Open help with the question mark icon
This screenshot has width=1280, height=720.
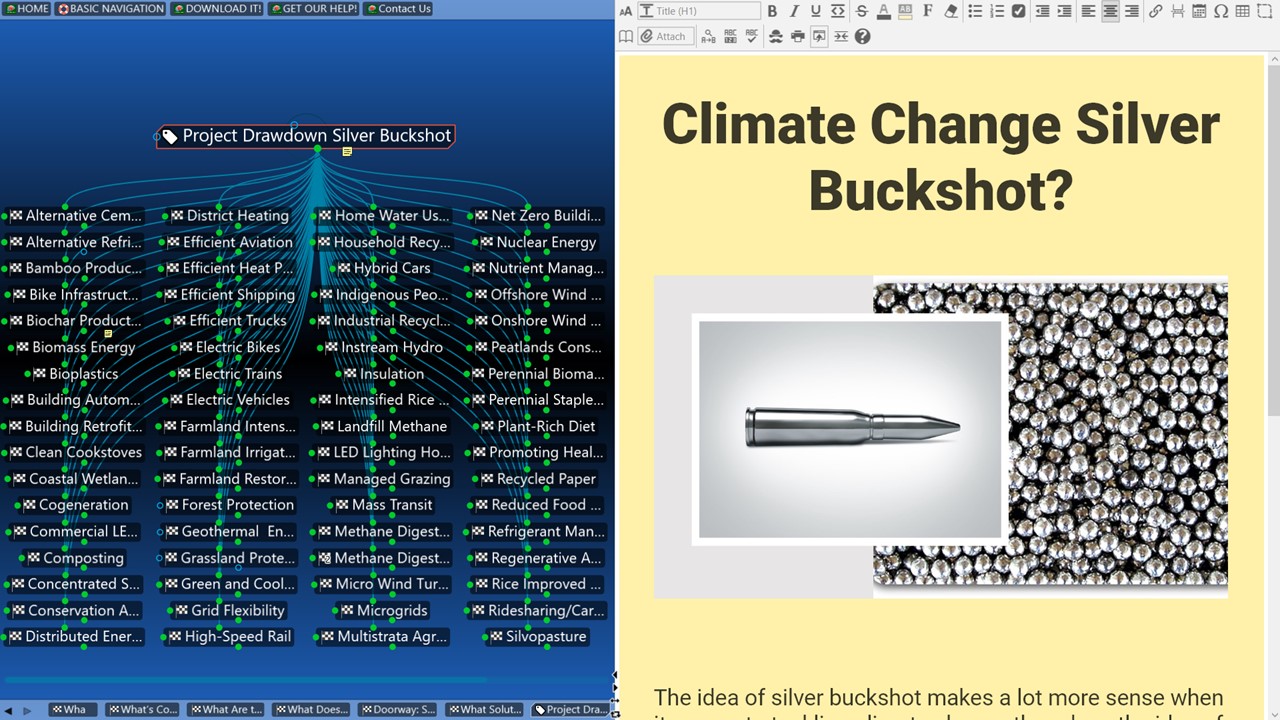coord(862,36)
